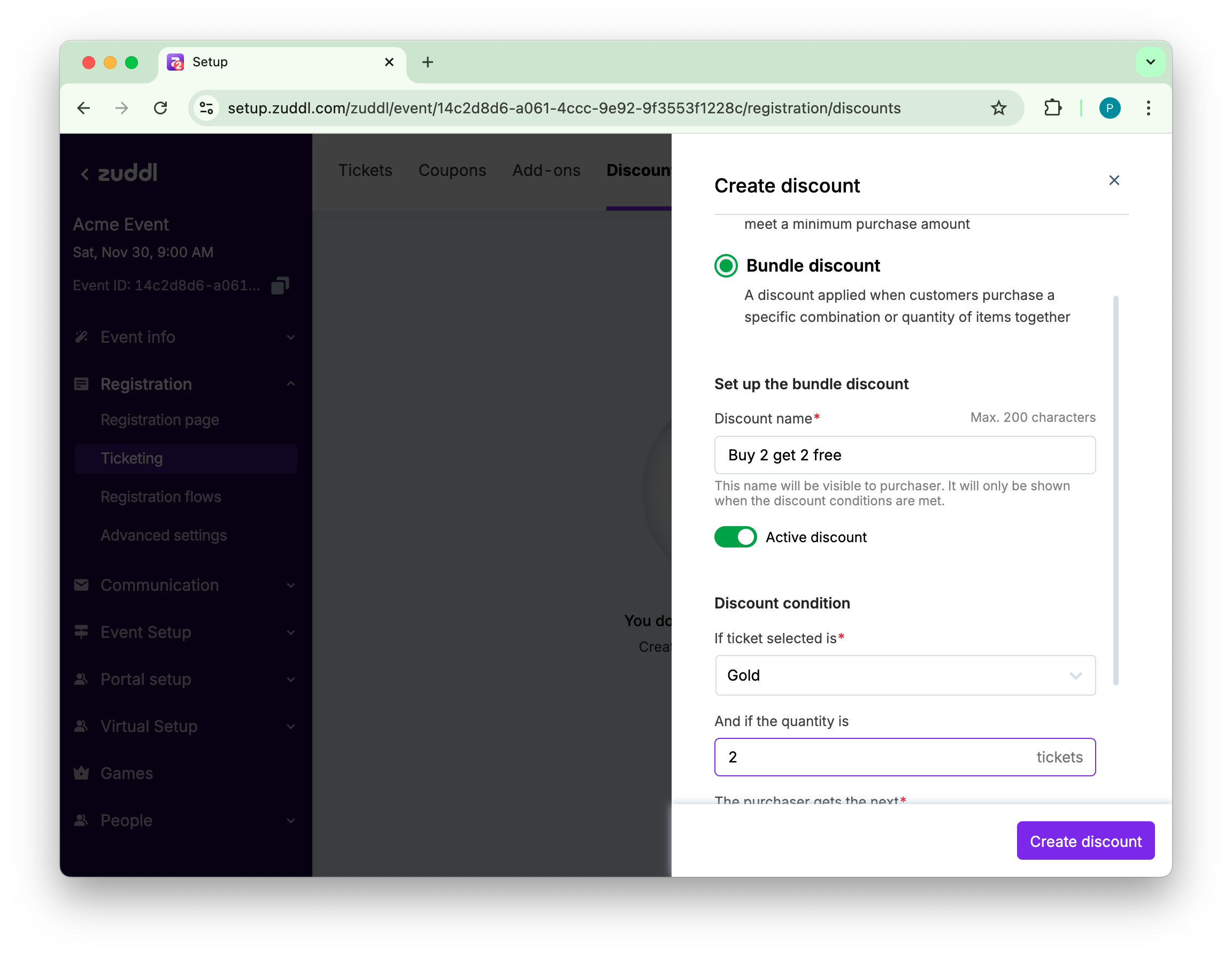Open Chrome three-dot menu
The width and height of the screenshot is (1232, 956).
(x=1148, y=107)
